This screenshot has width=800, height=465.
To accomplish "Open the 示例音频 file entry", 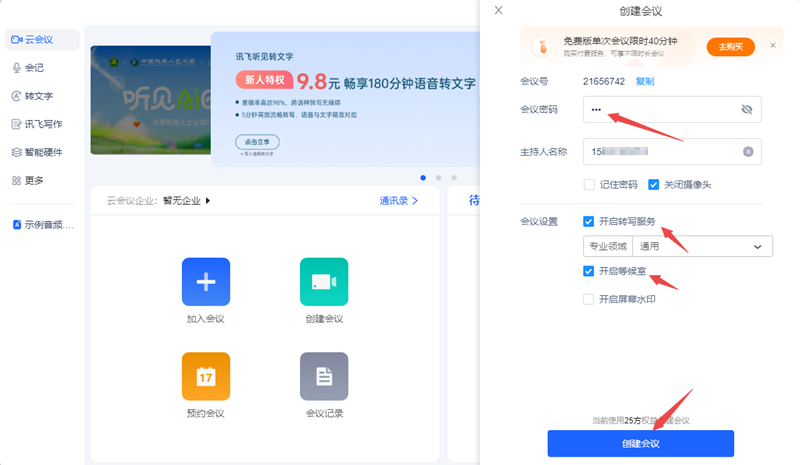I will (43, 225).
